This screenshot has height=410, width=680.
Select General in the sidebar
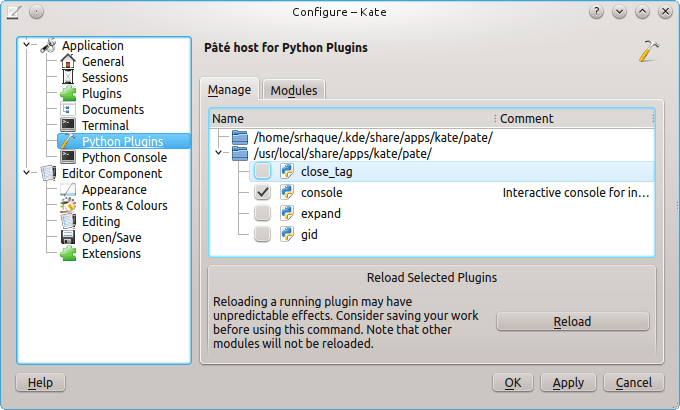(103, 62)
